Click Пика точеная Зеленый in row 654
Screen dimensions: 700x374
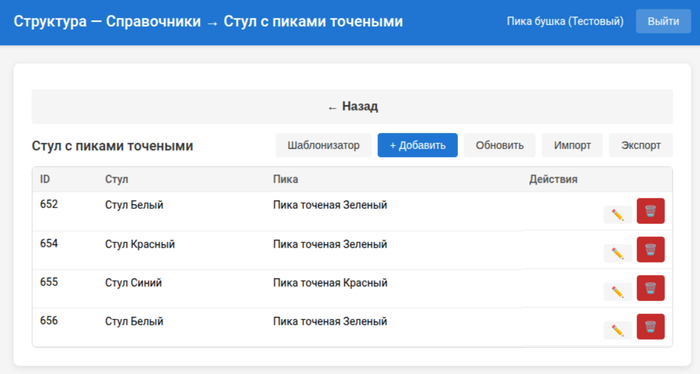pos(330,244)
